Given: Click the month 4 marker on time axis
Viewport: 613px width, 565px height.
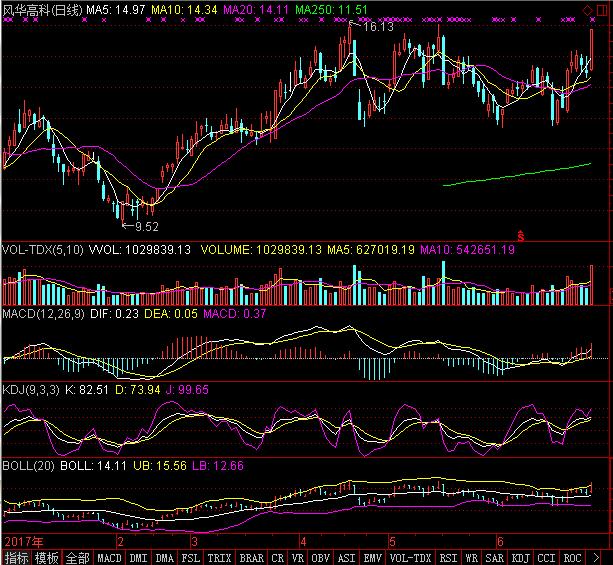Looking at the screenshot, I should tap(303, 542).
